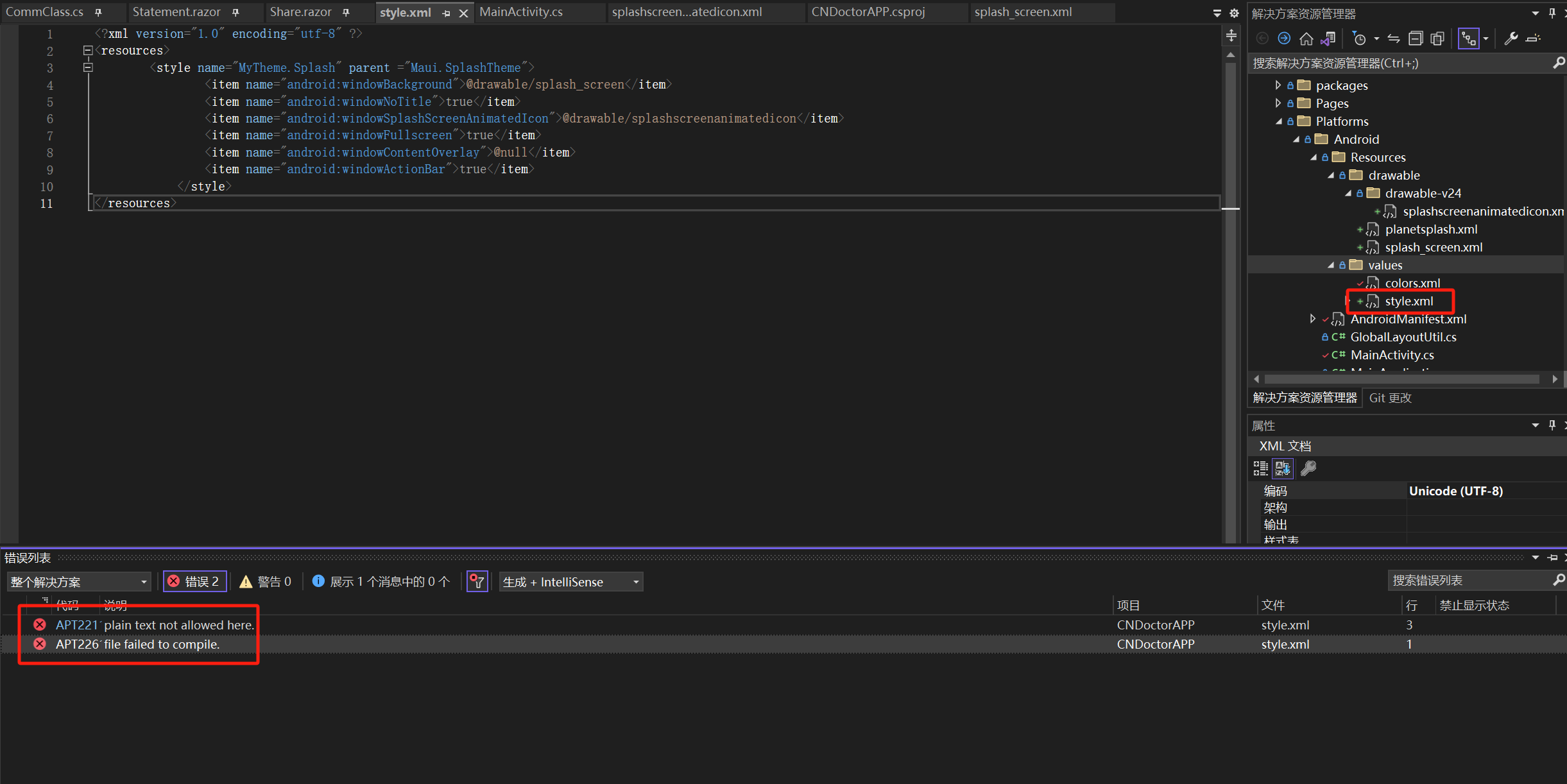
Task: Click Property Pages wrench icon in Properties
Action: pos(1308,468)
